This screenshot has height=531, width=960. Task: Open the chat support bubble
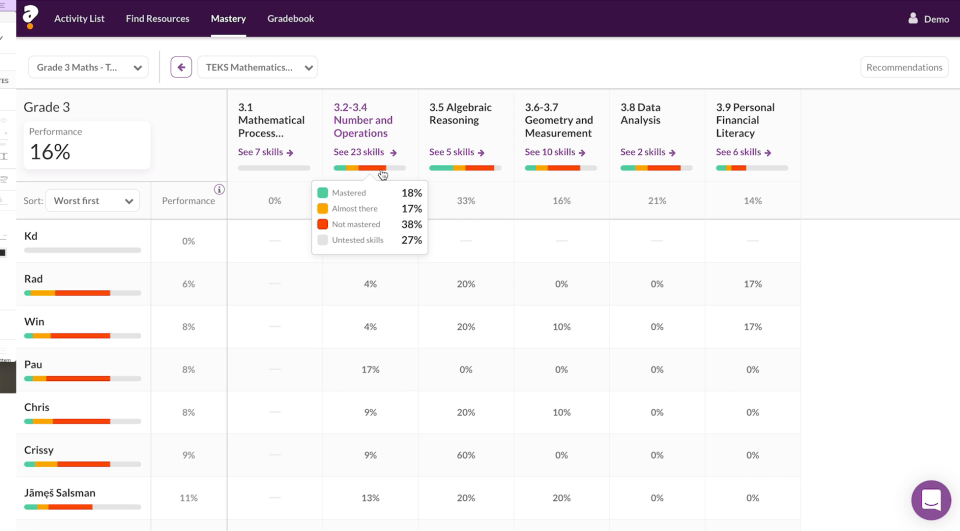pyautogui.click(x=930, y=500)
